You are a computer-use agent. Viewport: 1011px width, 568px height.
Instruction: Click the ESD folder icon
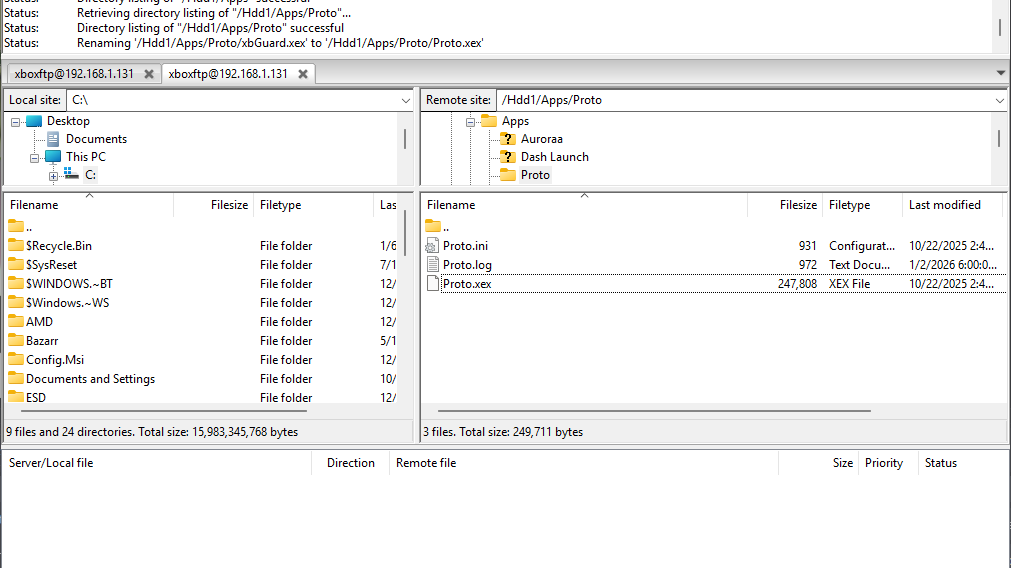16,397
